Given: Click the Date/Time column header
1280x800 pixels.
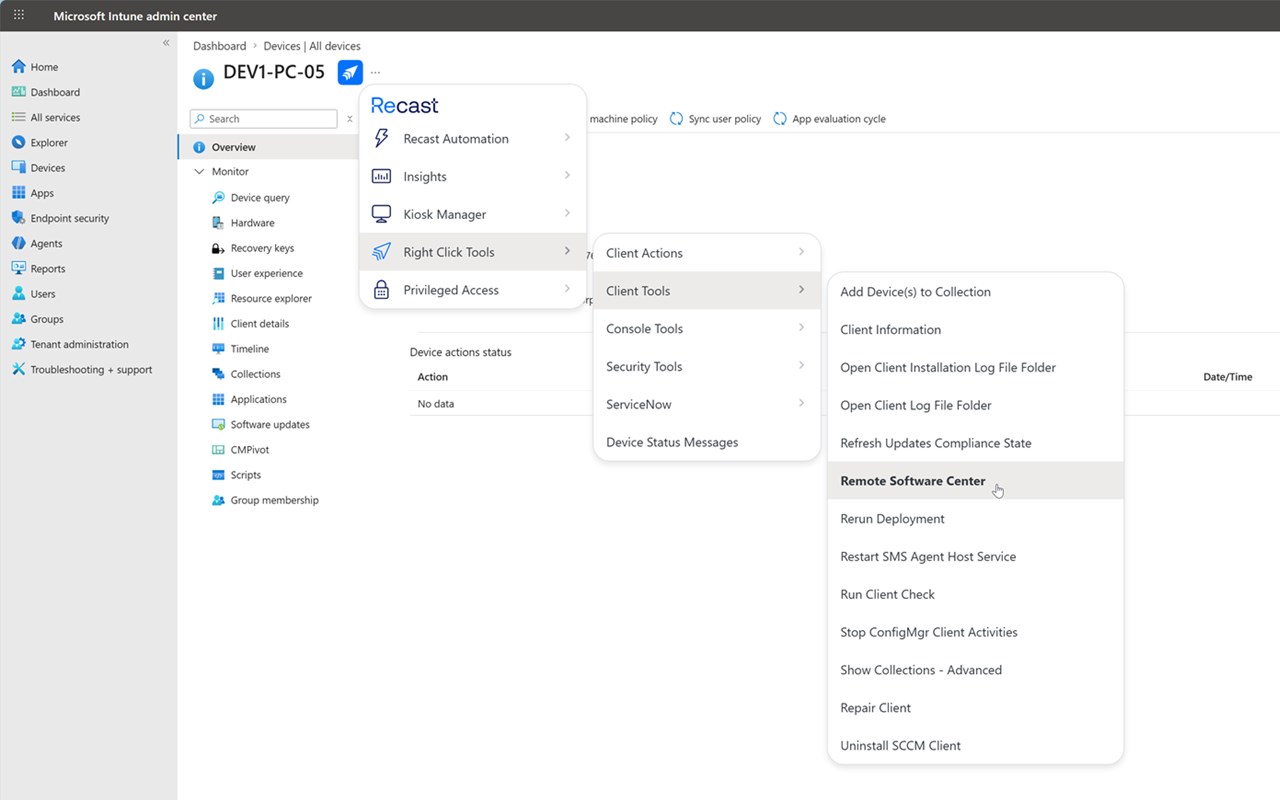Looking at the screenshot, I should tap(1227, 377).
